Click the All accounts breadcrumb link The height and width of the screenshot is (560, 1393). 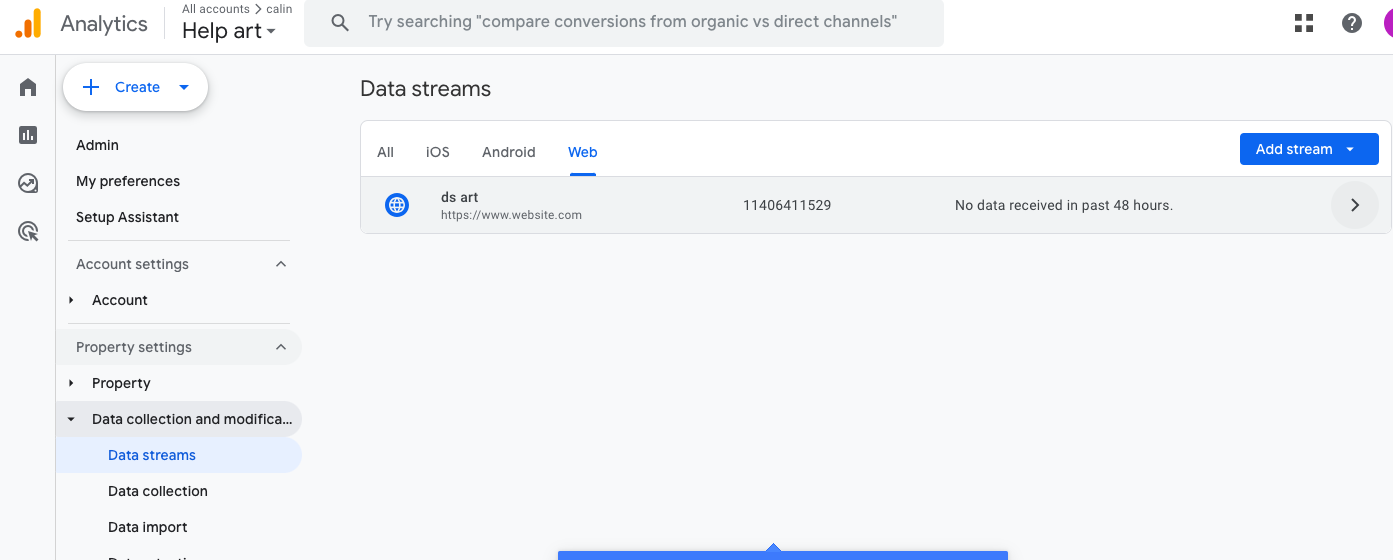click(215, 9)
